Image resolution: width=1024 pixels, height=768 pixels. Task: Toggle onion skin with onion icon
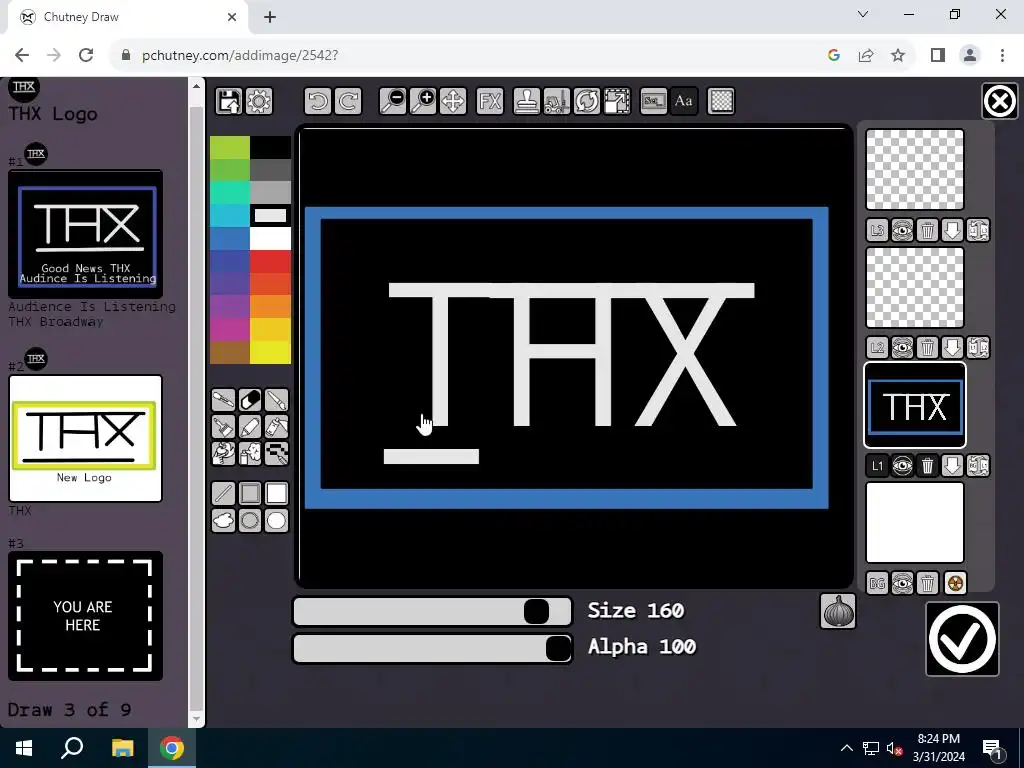click(838, 612)
